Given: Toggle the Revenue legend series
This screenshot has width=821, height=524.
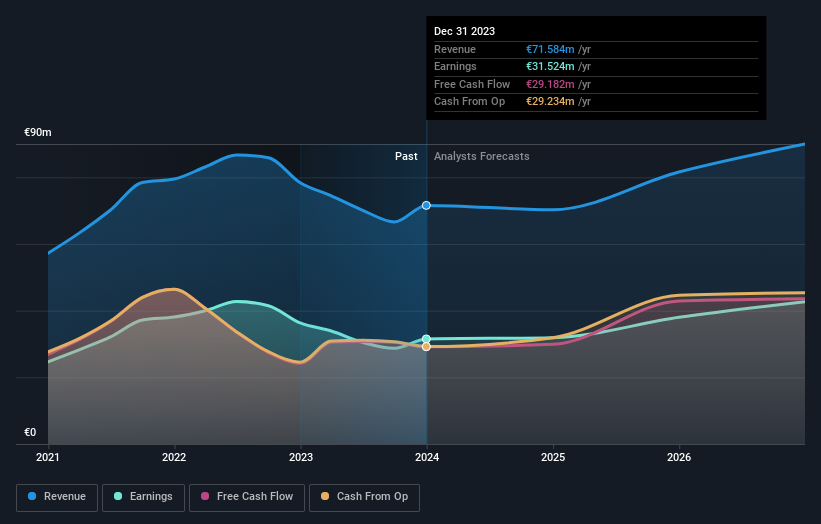Looking at the screenshot, I should pyautogui.click(x=57, y=497).
